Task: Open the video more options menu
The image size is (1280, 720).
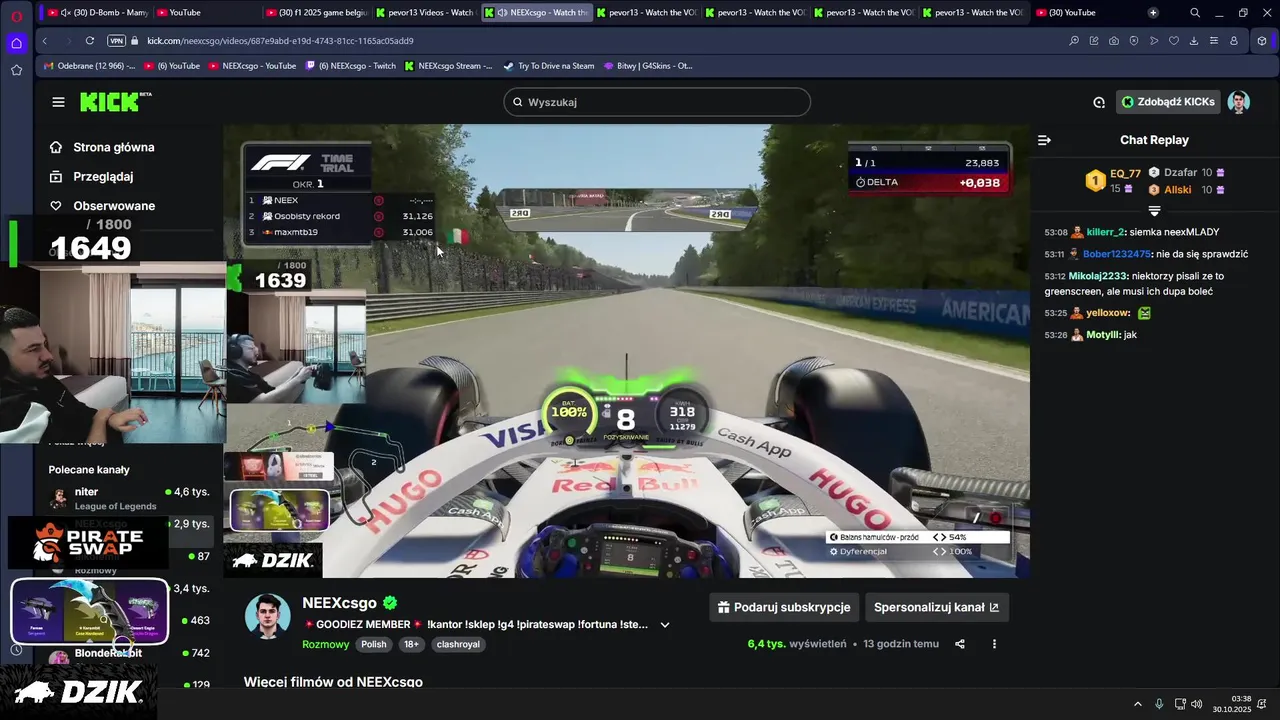Action: 994,644
